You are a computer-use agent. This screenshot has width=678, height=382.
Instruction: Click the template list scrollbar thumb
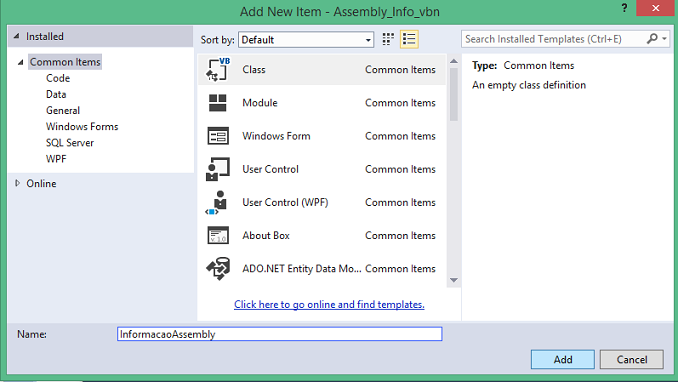454,94
